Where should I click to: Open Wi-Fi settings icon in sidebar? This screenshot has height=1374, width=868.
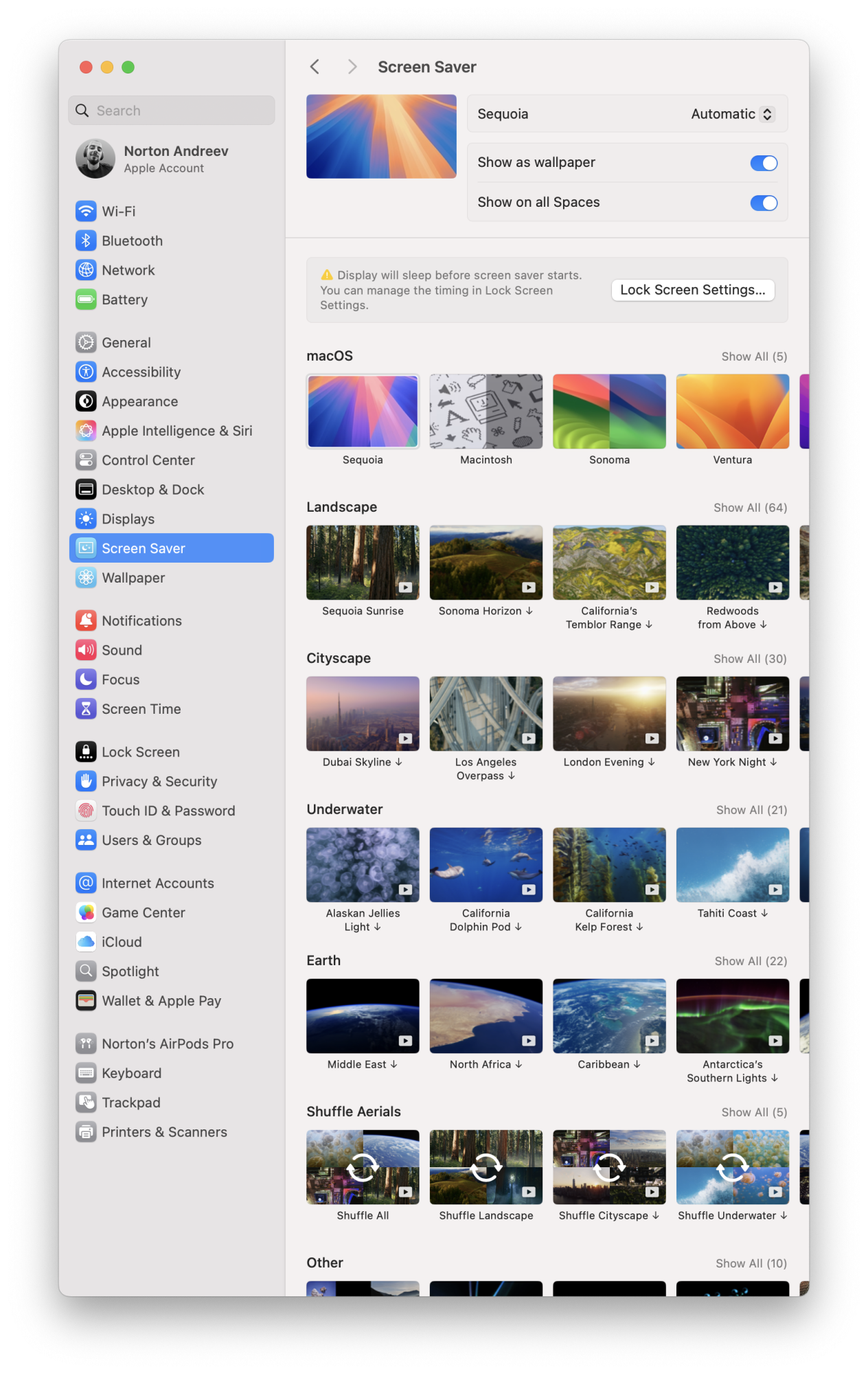pyautogui.click(x=86, y=211)
